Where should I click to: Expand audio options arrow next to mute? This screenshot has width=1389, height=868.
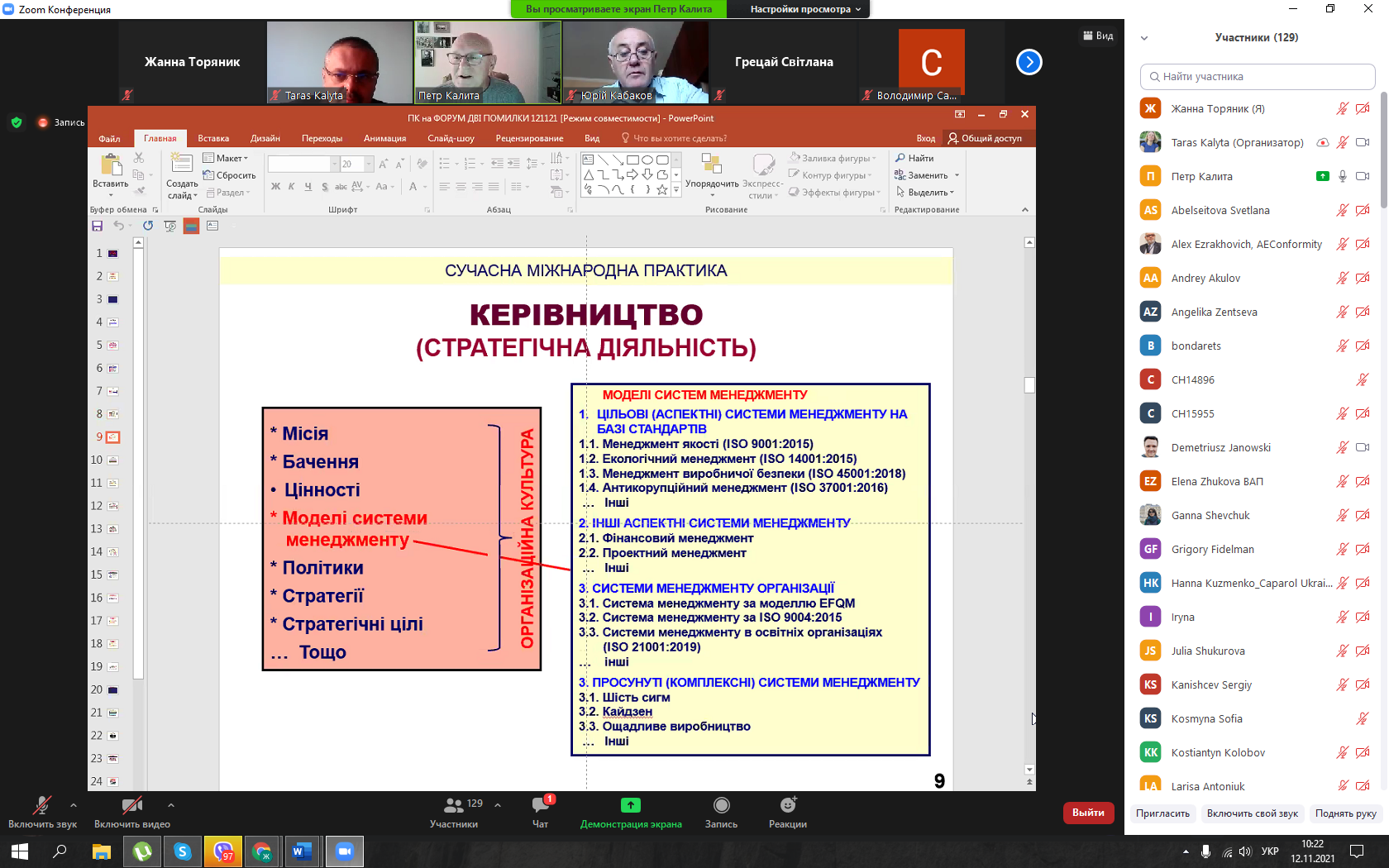(x=74, y=804)
